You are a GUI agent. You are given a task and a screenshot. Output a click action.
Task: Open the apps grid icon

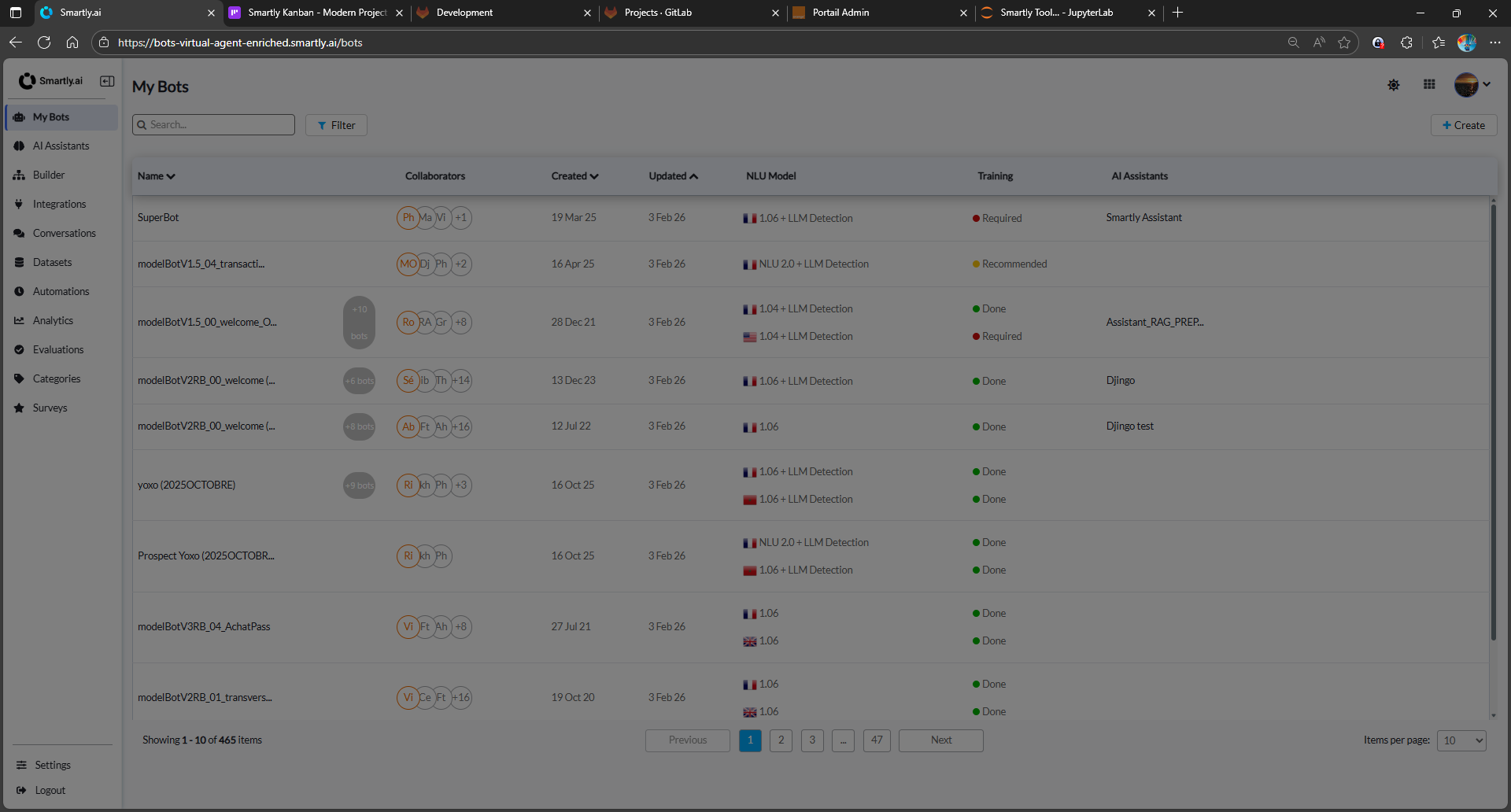point(1429,84)
